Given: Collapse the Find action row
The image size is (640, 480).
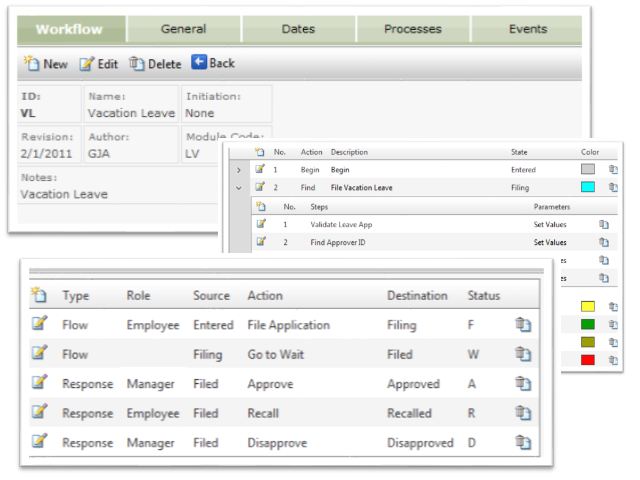Looking at the screenshot, I should pyautogui.click(x=239, y=188).
